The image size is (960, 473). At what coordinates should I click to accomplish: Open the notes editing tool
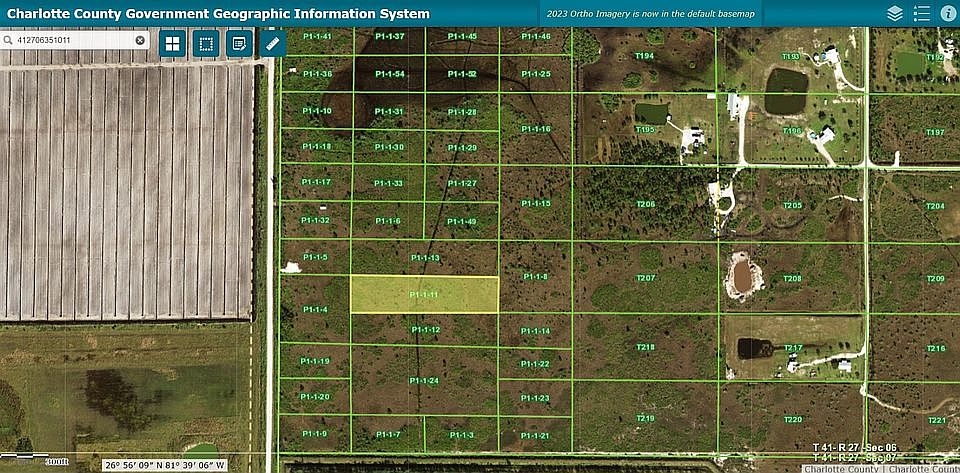[x=238, y=44]
